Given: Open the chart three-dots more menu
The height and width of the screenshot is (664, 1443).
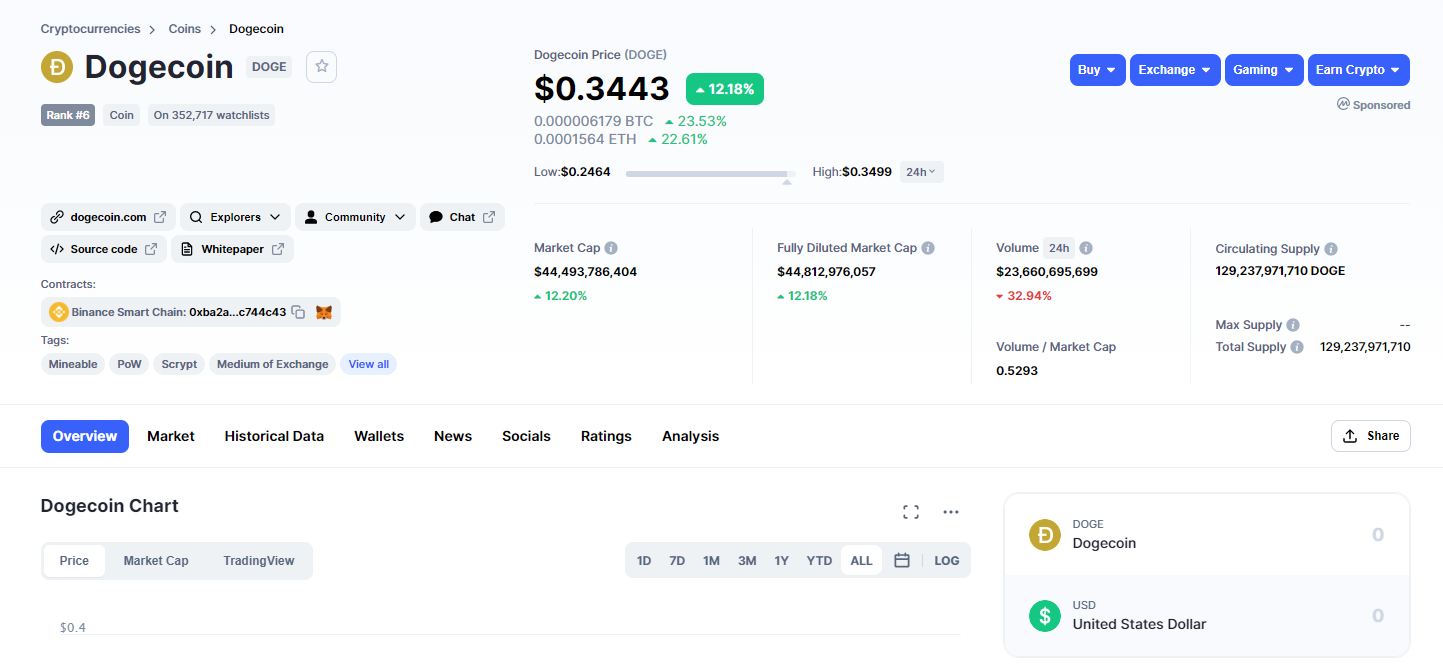Looking at the screenshot, I should 951,512.
